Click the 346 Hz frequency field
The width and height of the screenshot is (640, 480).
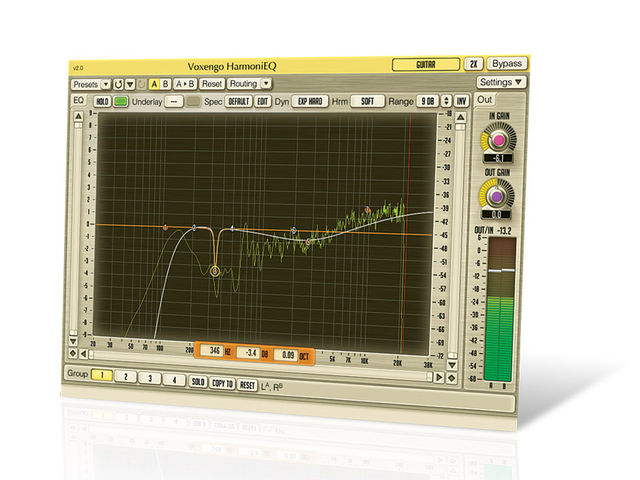(213, 351)
